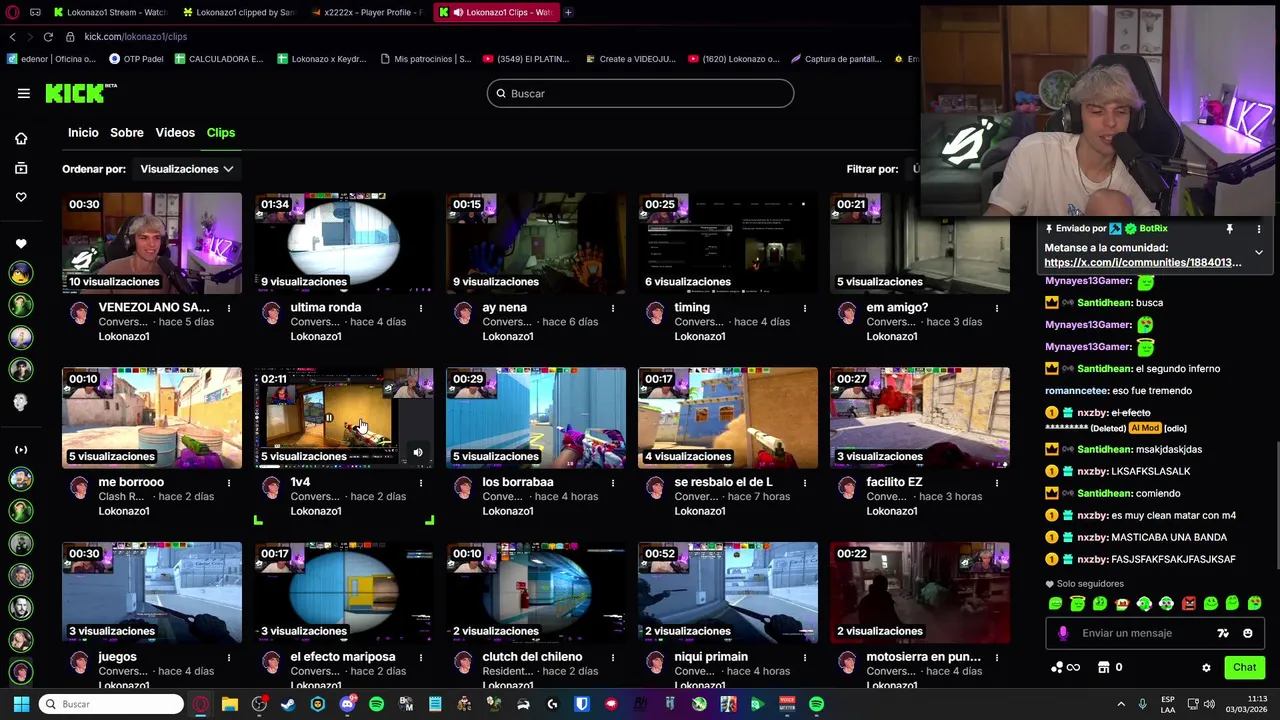Switch to the Videos tab
Screen dimensions: 1280x720
pyautogui.click(x=175, y=132)
